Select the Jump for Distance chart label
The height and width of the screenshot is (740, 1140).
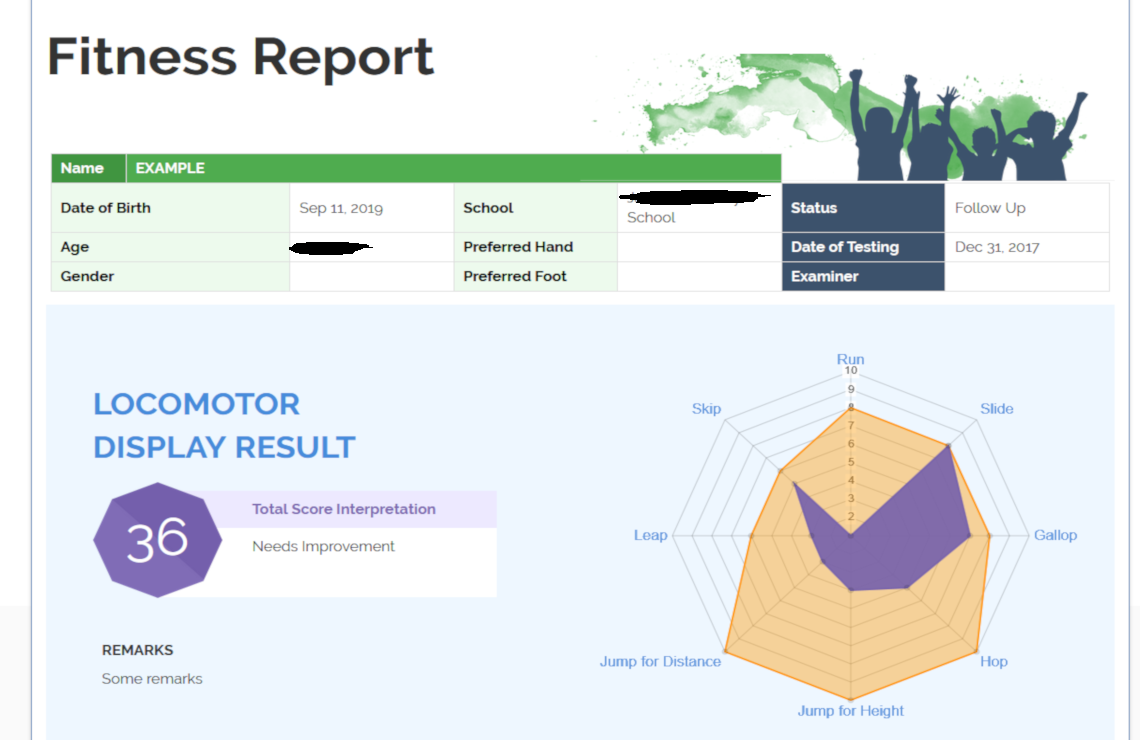(x=660, y=661)
